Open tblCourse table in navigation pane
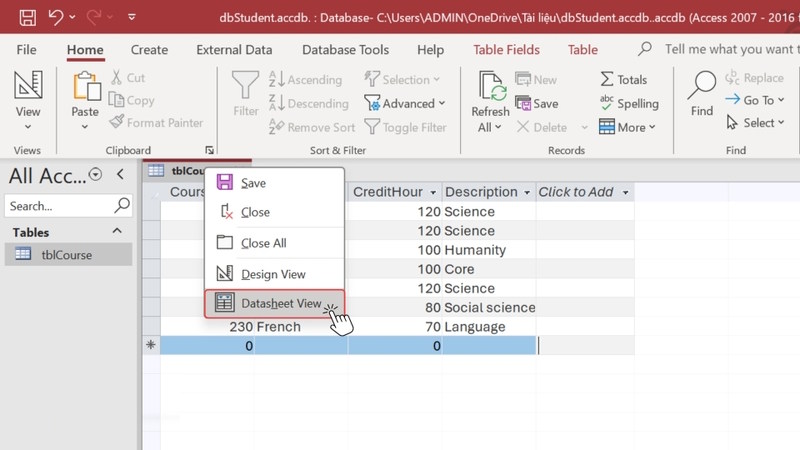 tap(66, 254)
